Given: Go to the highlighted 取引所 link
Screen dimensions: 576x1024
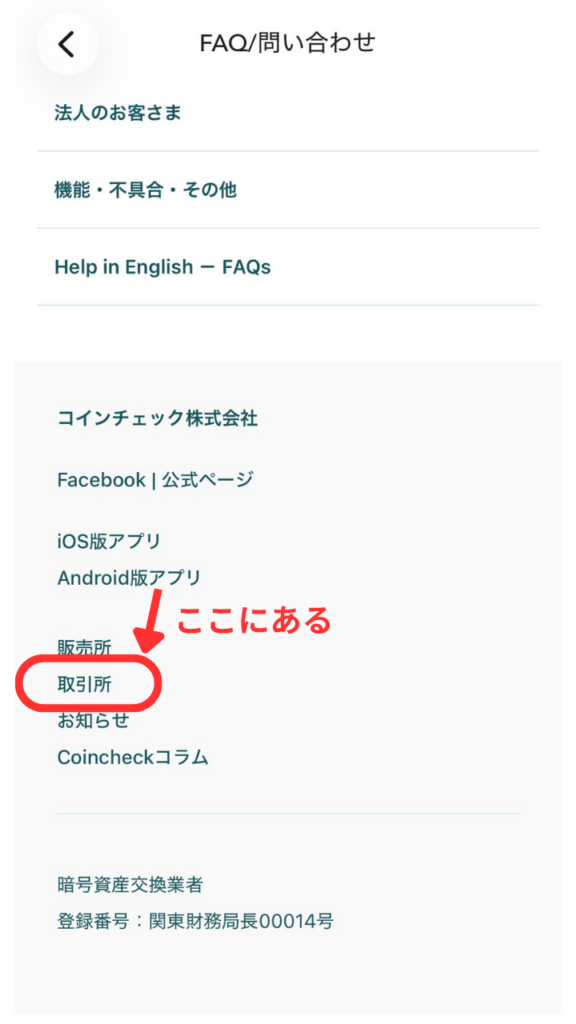Looking at the screenshot, I should click(x=84, y=684).
